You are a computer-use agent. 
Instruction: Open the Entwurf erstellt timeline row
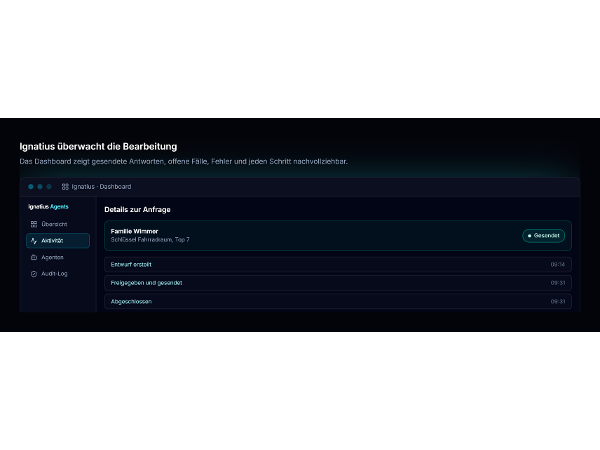tap(338, 264)
